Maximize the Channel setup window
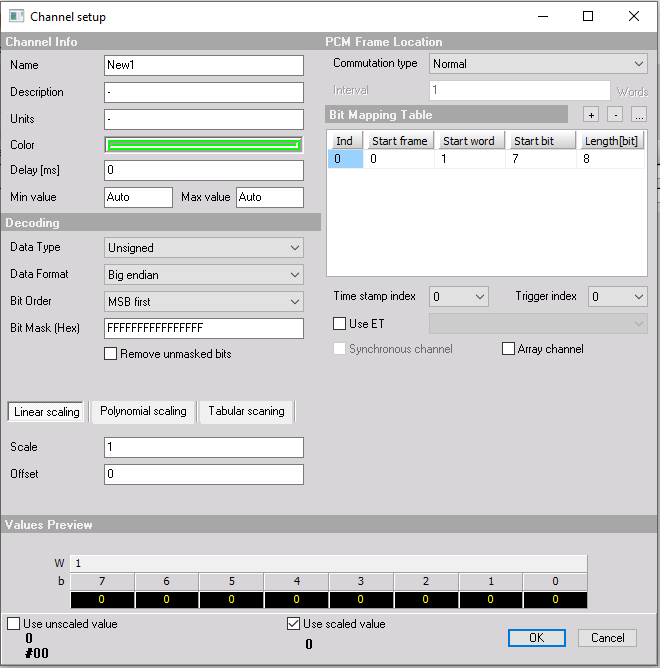The image size is (660, 668). 588,17
